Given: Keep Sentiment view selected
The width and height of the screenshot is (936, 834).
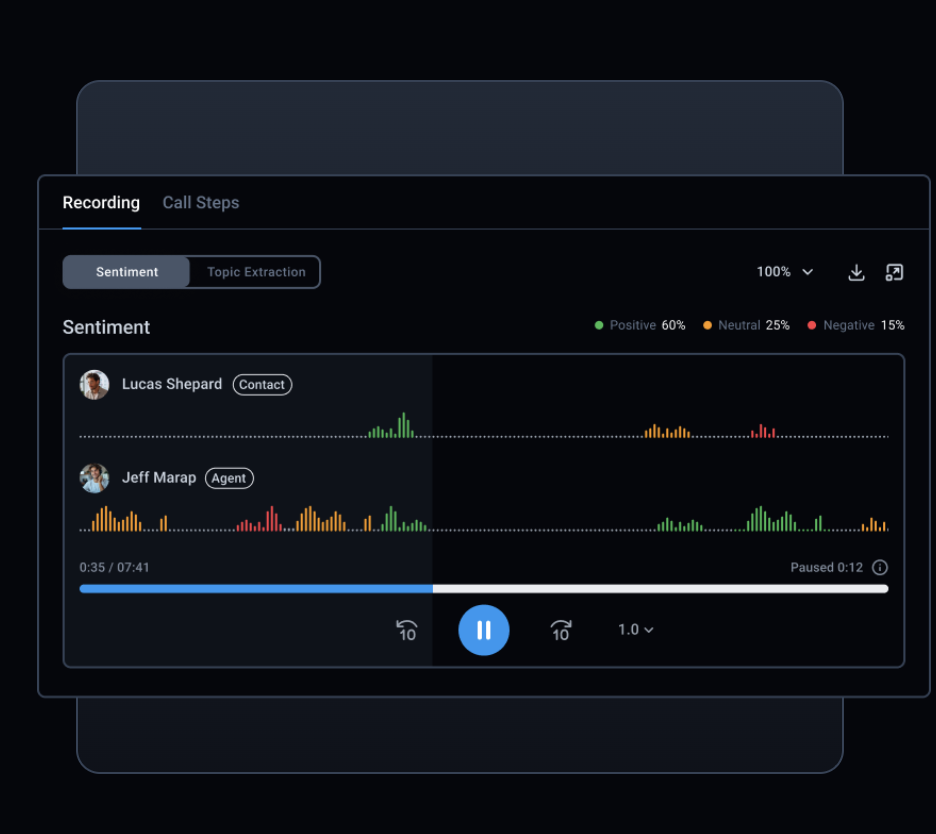Looking at the screenshot, I should (126, 272).
